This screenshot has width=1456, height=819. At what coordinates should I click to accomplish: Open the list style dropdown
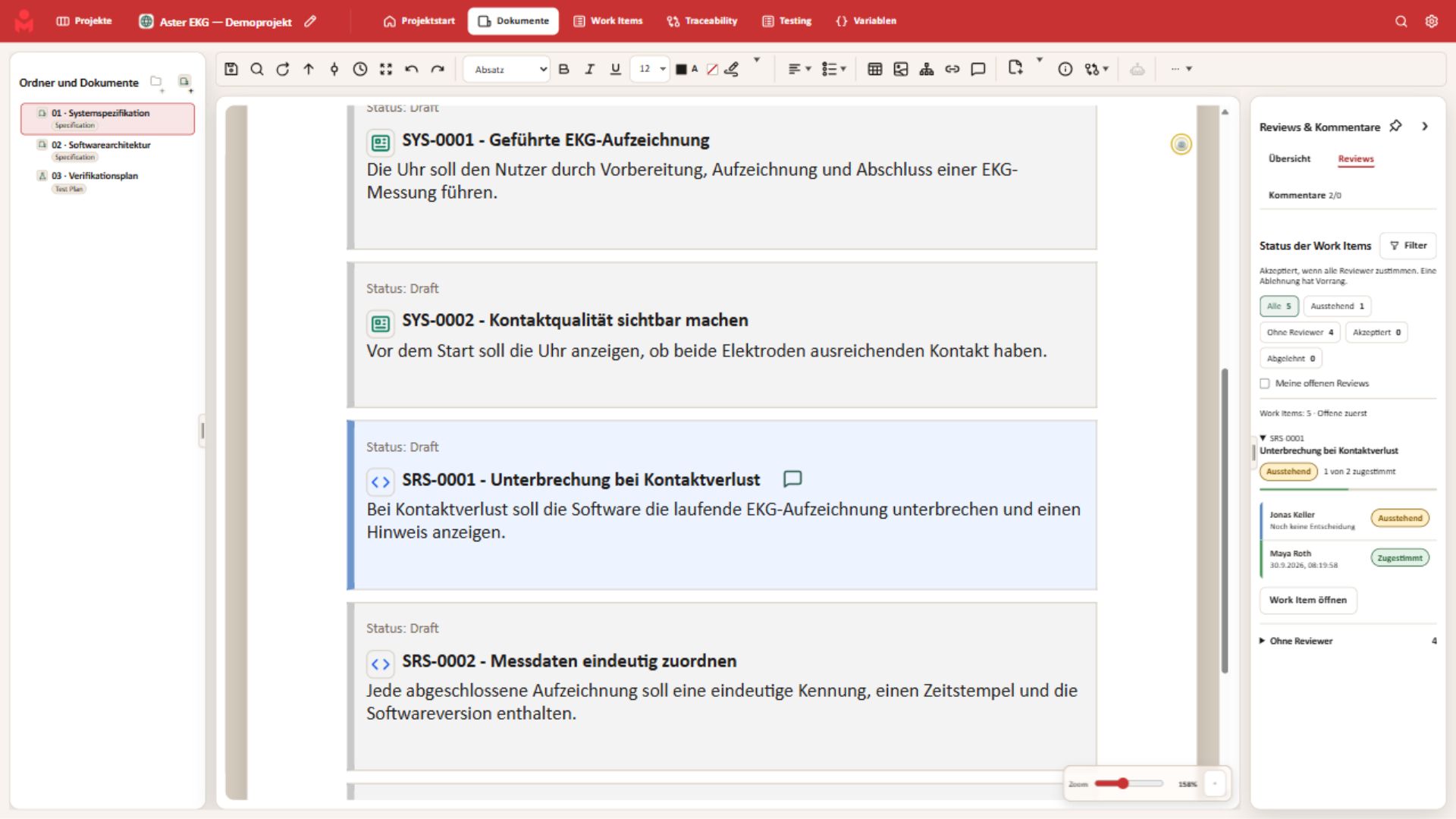point(834,69)
